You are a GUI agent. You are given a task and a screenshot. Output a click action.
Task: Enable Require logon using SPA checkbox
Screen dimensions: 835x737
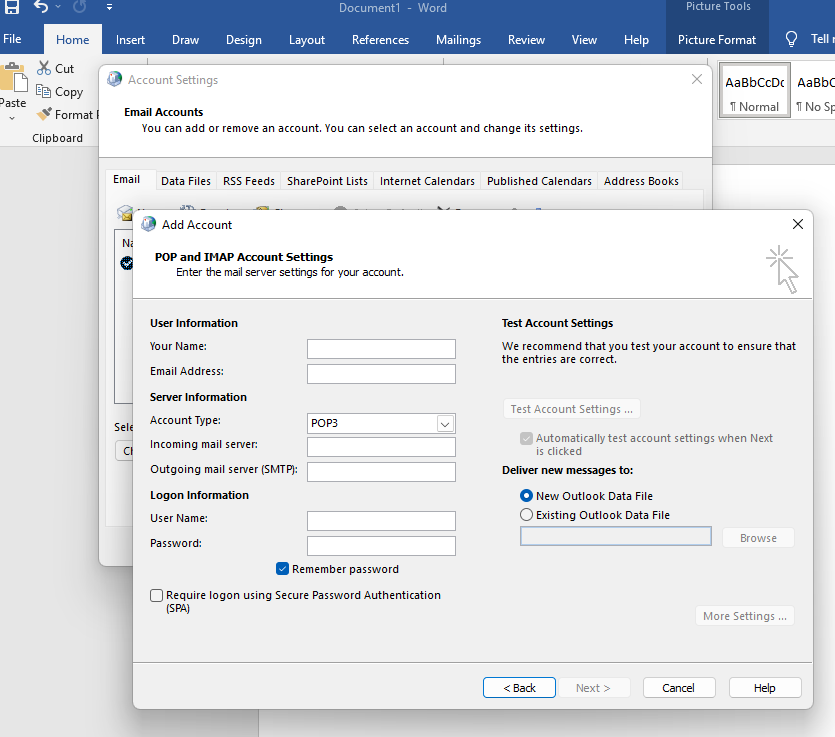157,595
